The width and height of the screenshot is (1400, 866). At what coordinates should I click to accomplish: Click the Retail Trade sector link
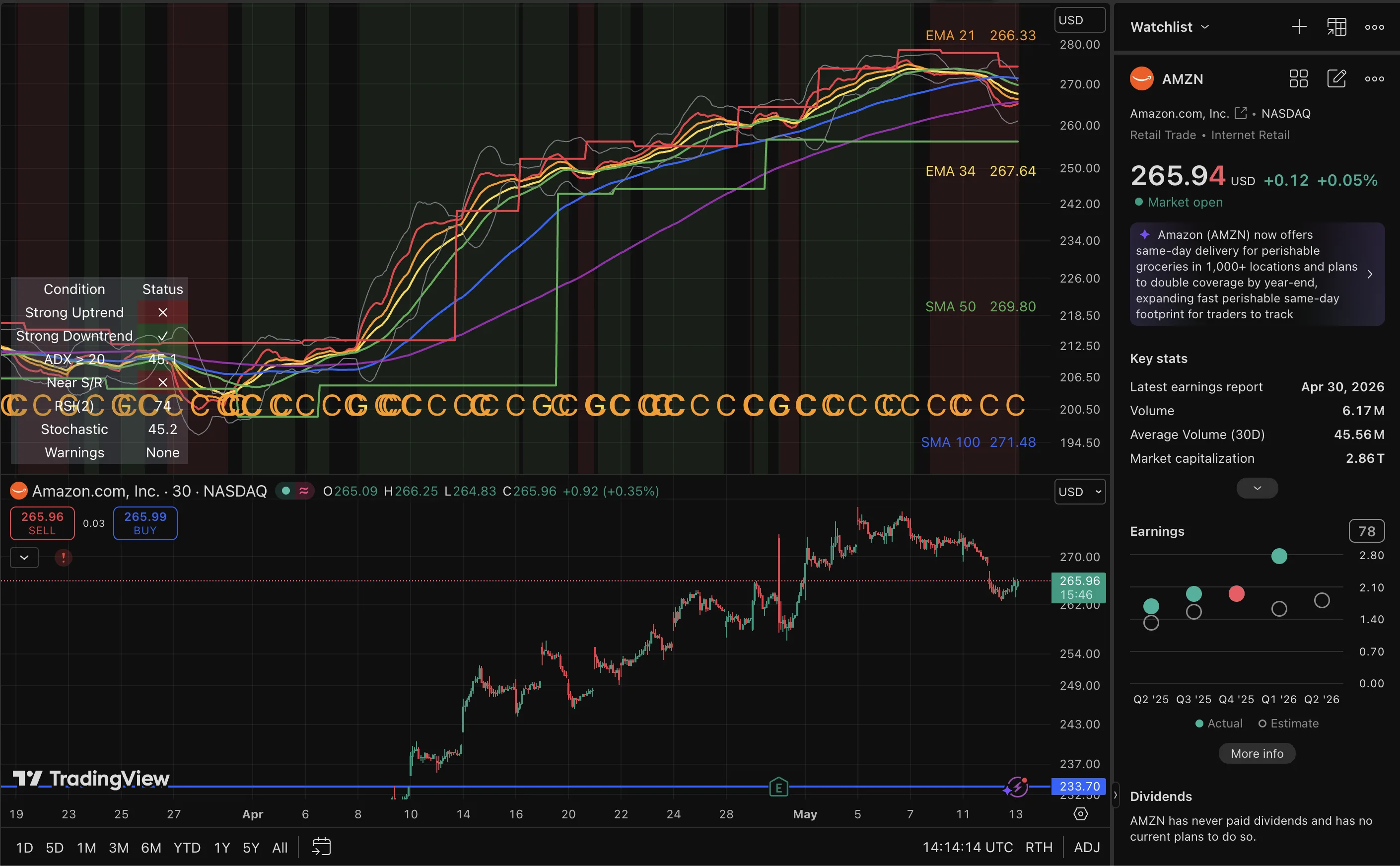(1162, 135)
